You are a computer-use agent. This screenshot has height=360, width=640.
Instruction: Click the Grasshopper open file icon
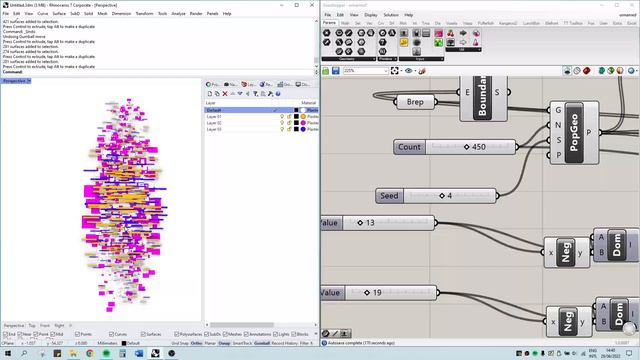pos(326,71)
